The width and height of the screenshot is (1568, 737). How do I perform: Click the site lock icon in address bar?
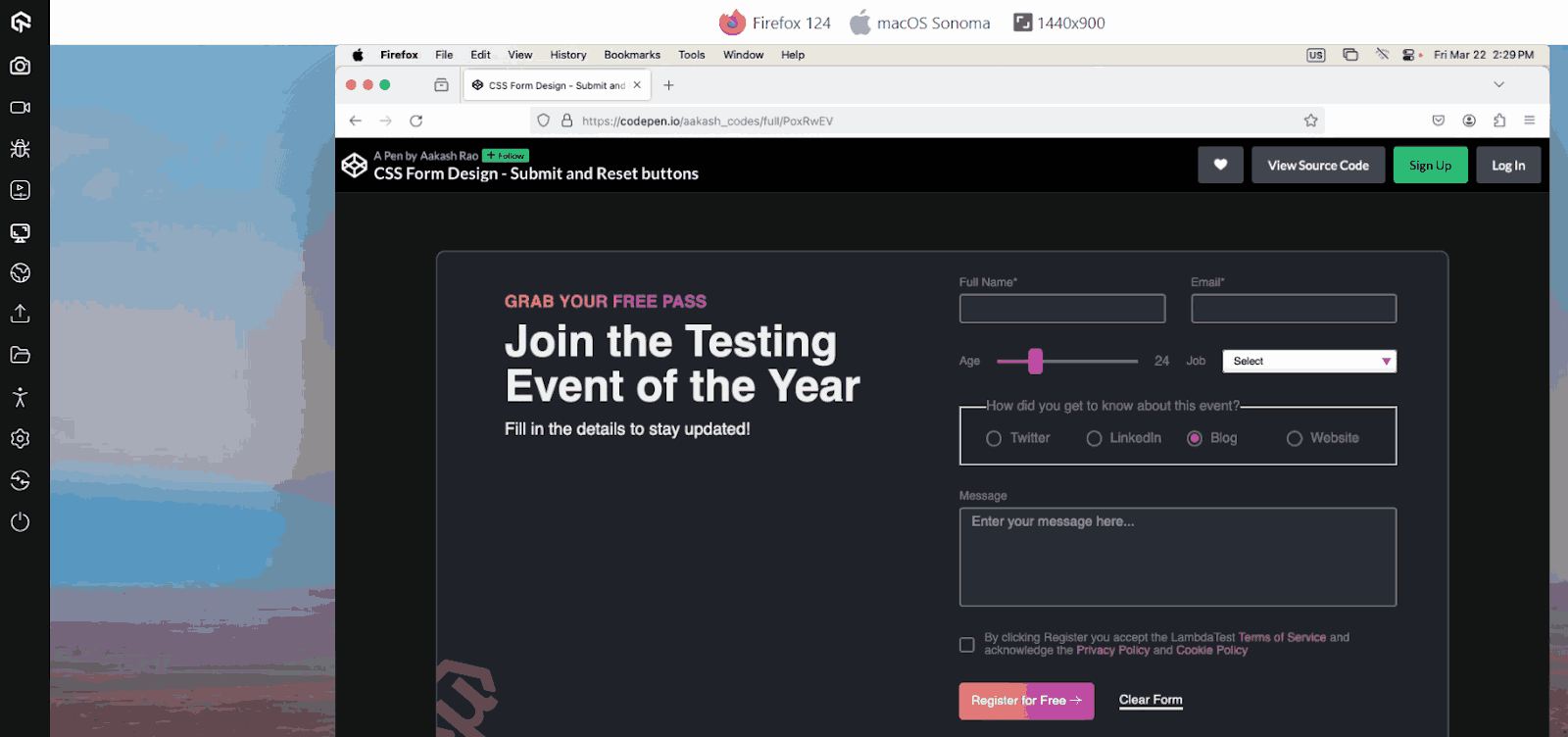point(566,121)
